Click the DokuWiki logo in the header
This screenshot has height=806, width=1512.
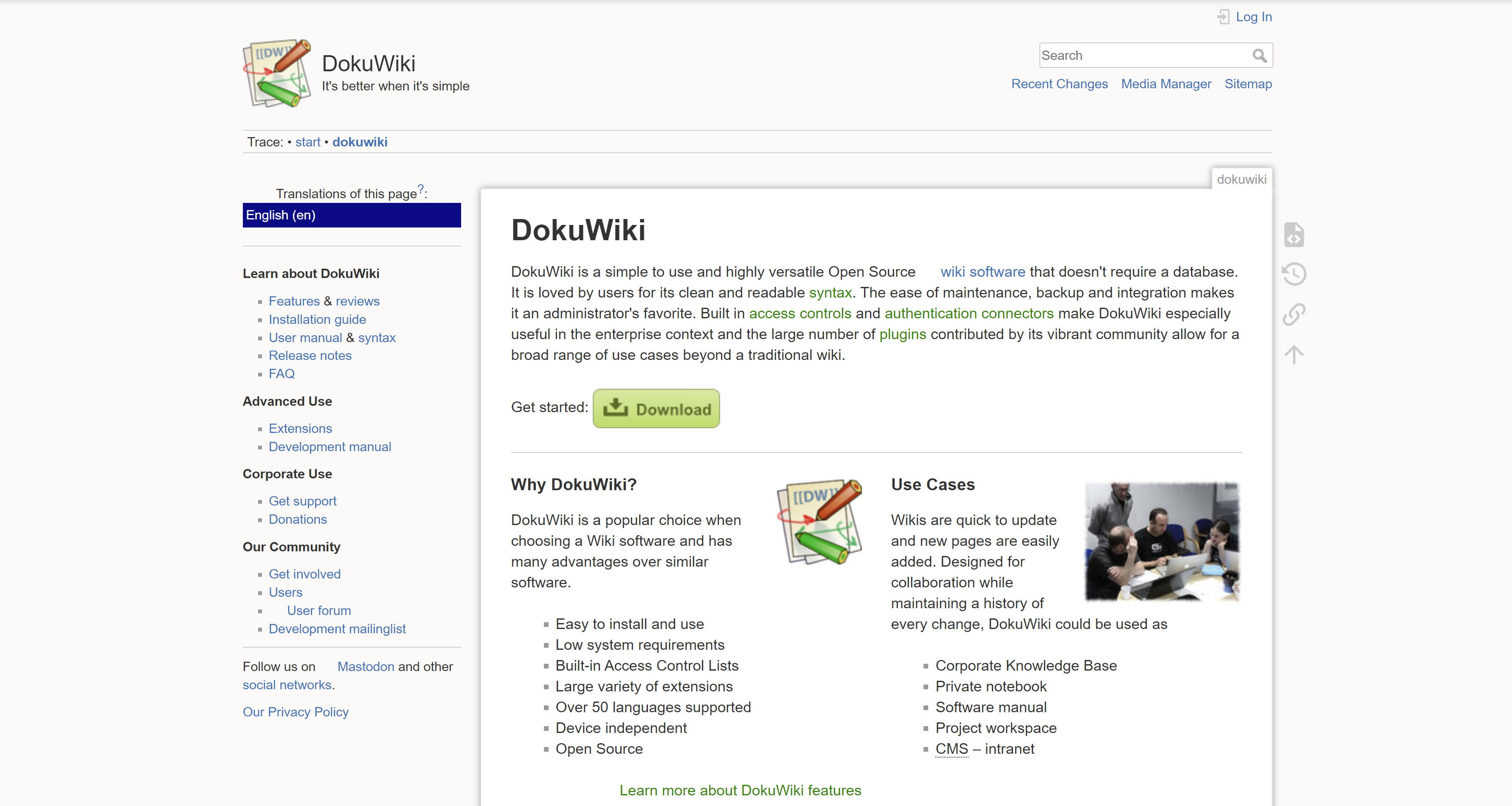277,73
